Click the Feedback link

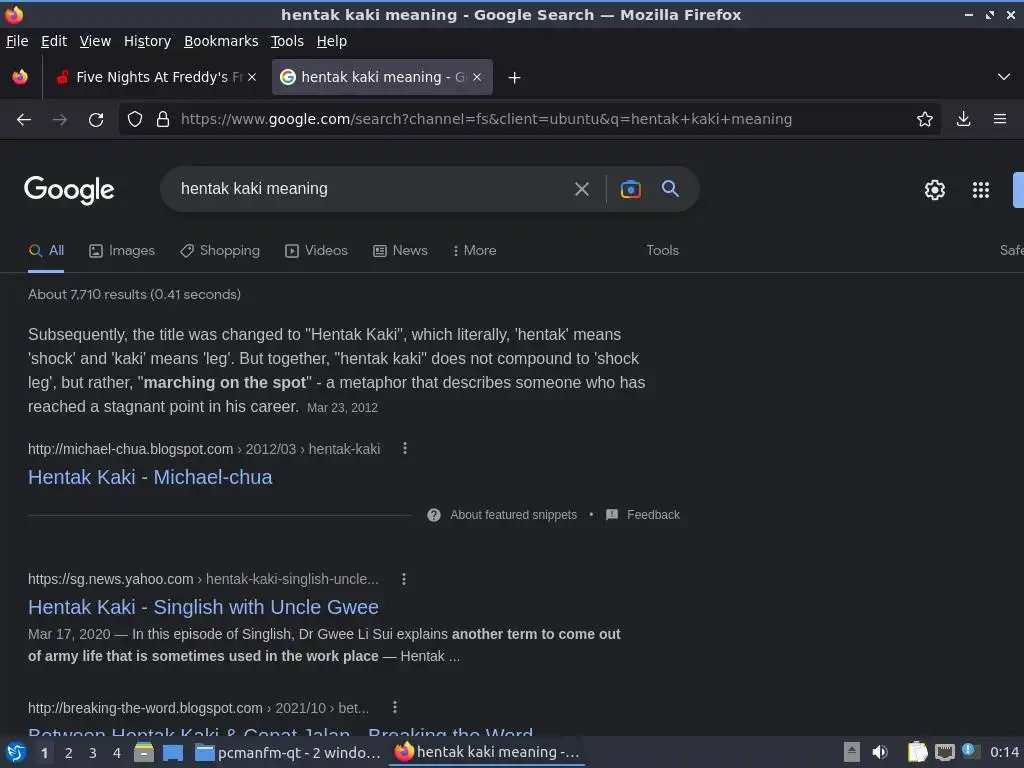click(653, 515)
